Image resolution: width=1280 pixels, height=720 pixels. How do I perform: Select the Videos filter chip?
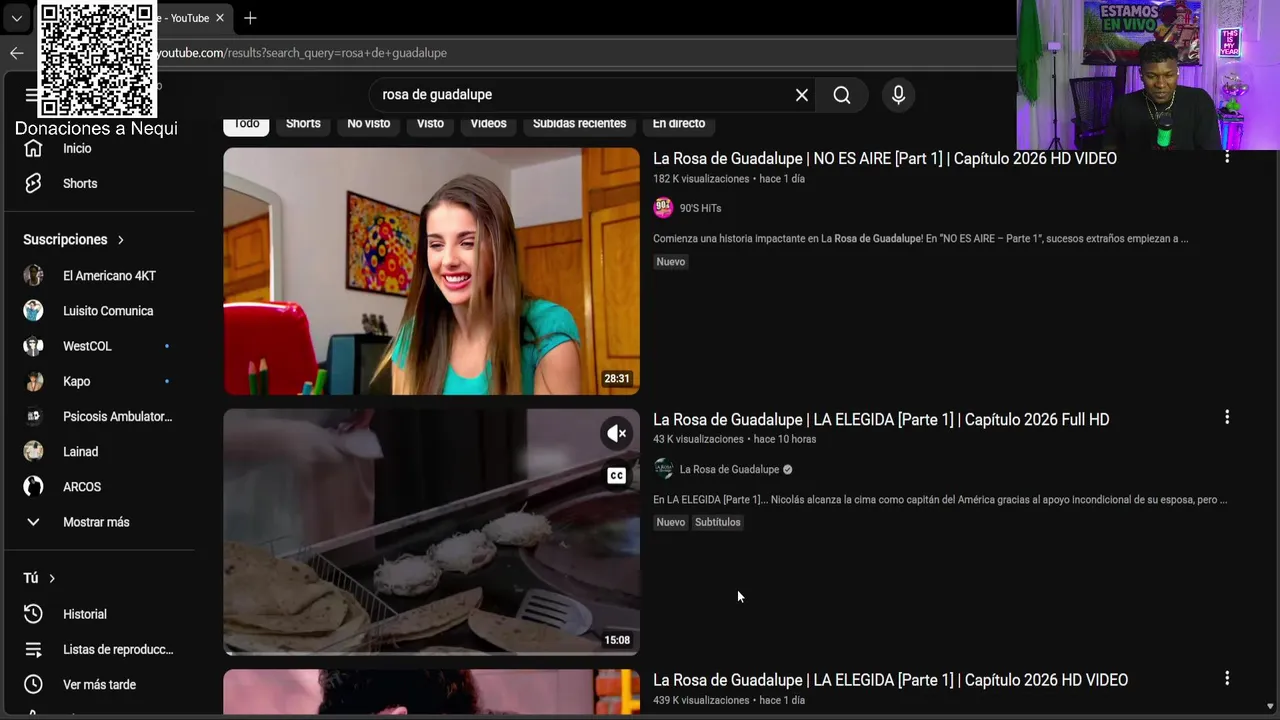[488, 124]
